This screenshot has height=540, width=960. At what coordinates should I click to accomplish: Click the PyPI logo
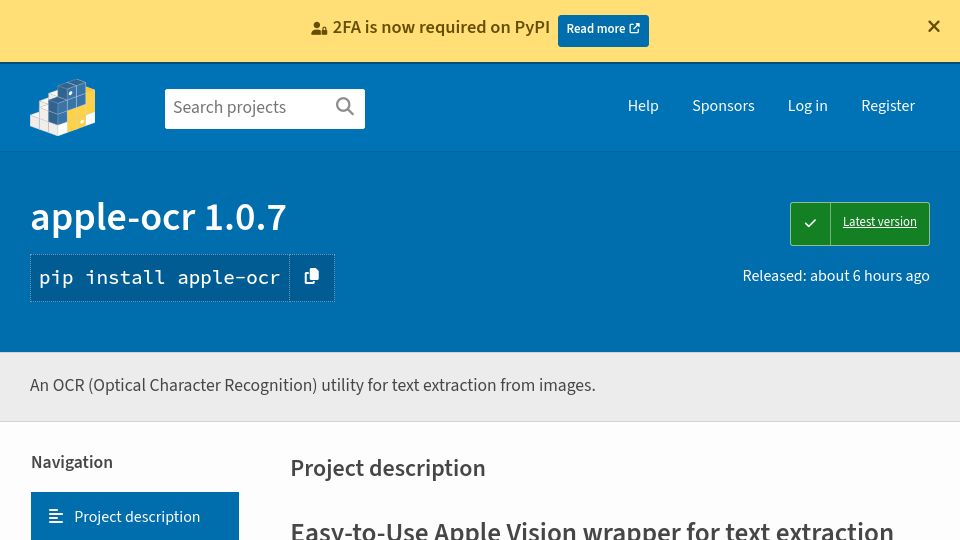[62, 107]
